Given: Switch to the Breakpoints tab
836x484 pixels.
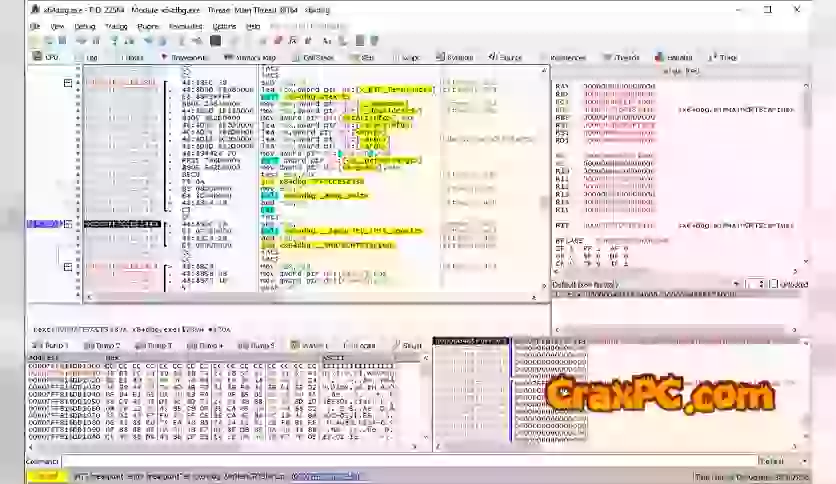Looking at the screenshot, I should [188, 58].
